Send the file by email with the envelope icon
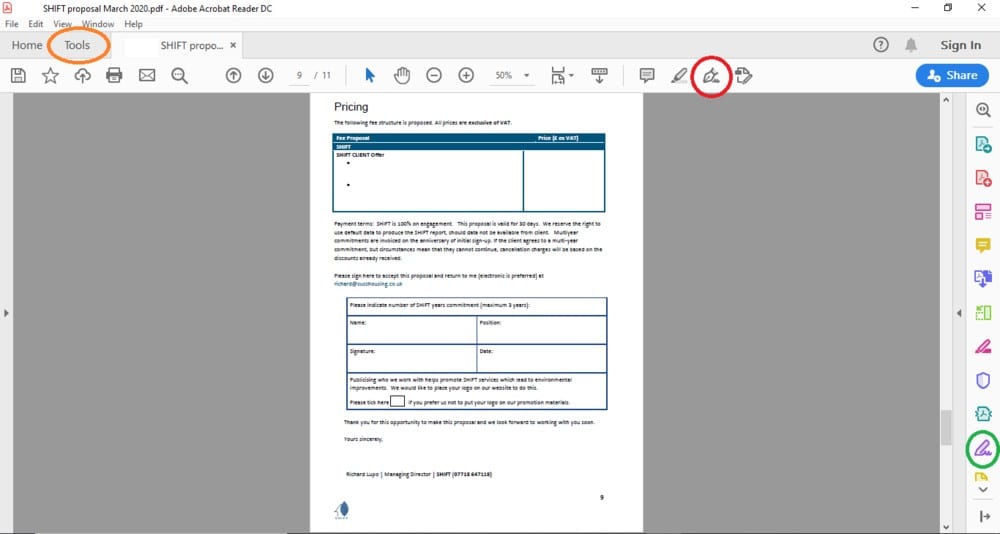 click(x=147, y=76)
